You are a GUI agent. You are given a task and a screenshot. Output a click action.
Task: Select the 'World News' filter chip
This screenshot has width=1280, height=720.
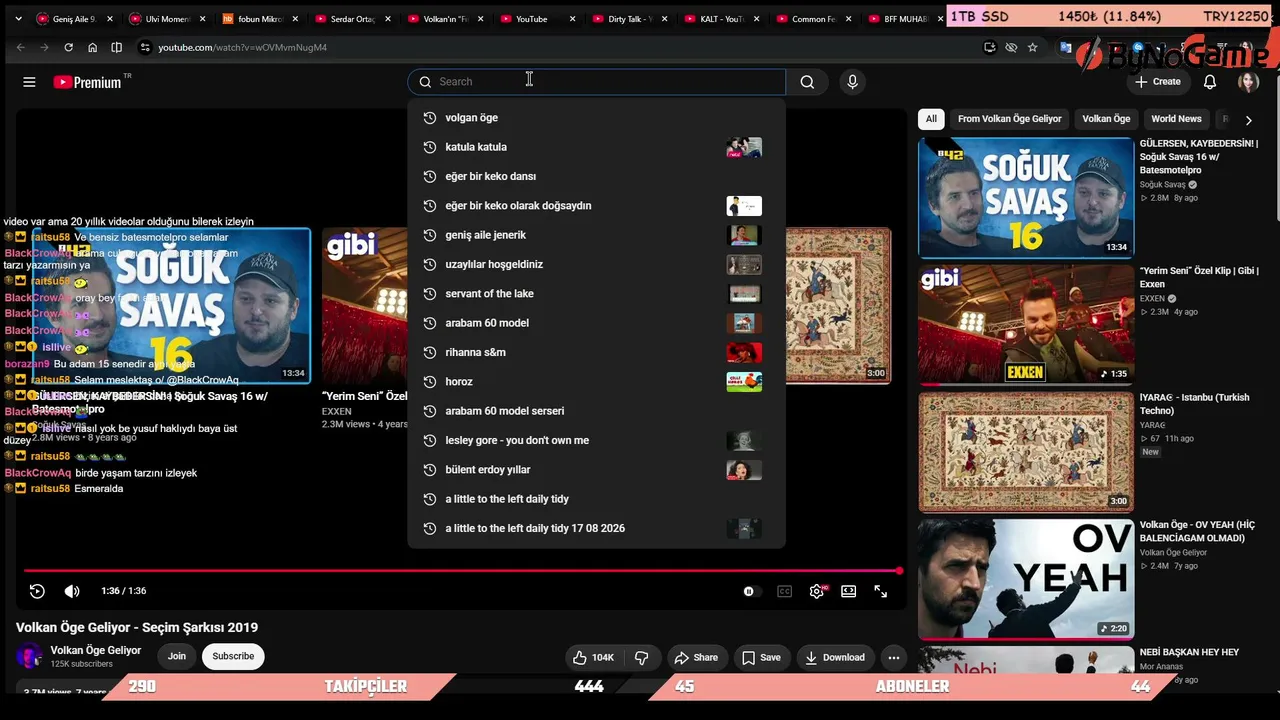(1176, 119)
